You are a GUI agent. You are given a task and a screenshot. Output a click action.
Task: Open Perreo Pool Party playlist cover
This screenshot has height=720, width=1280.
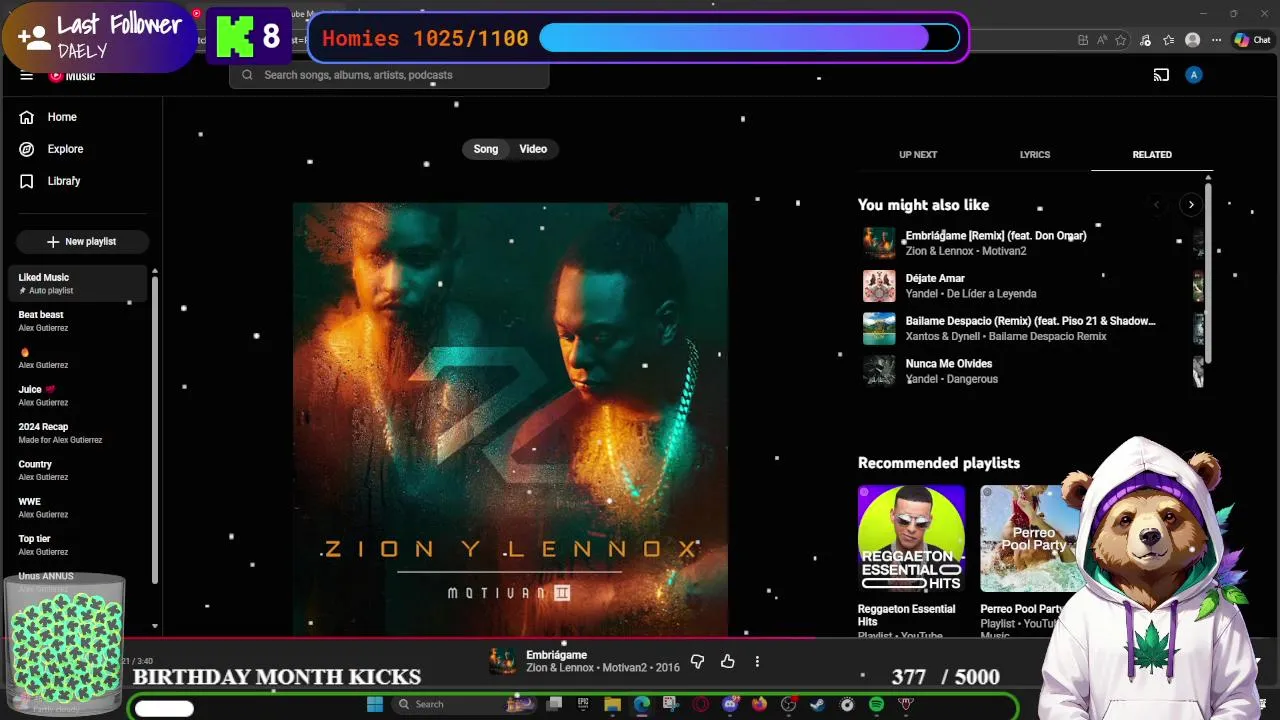pos(1030,539)
